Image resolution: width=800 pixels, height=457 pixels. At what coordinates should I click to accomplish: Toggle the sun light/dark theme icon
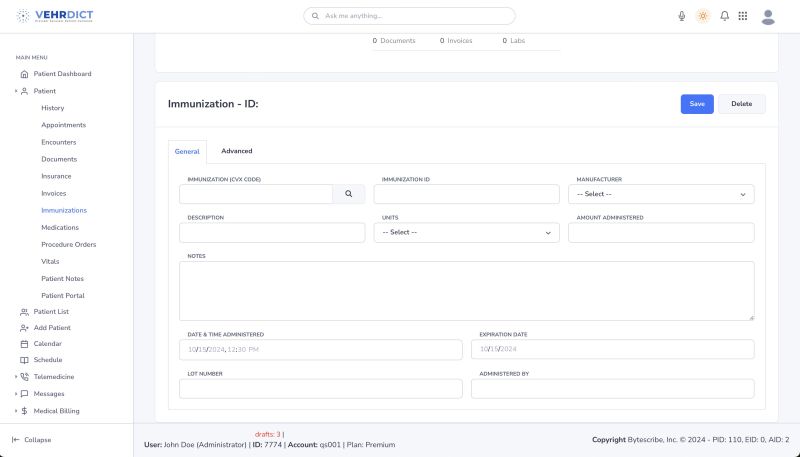tap(703, 16)
